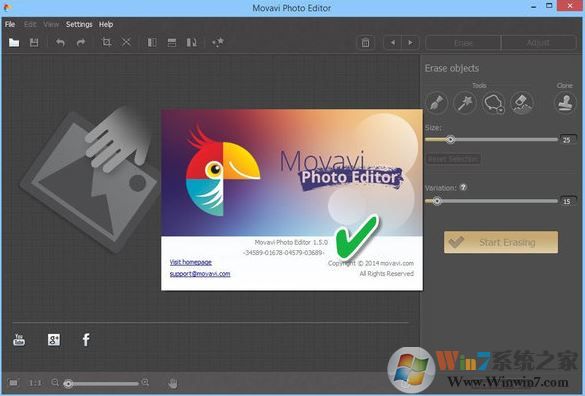Click the rotate and flip toolbar icon

tap(192, 43)
